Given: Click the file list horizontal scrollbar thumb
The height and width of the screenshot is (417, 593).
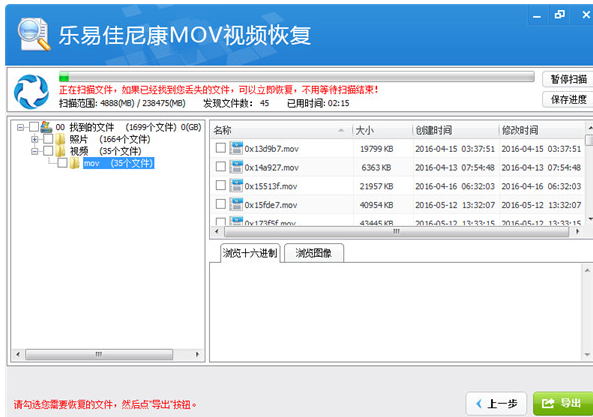Looking at the screenshot, I should (x=396, y=231).
